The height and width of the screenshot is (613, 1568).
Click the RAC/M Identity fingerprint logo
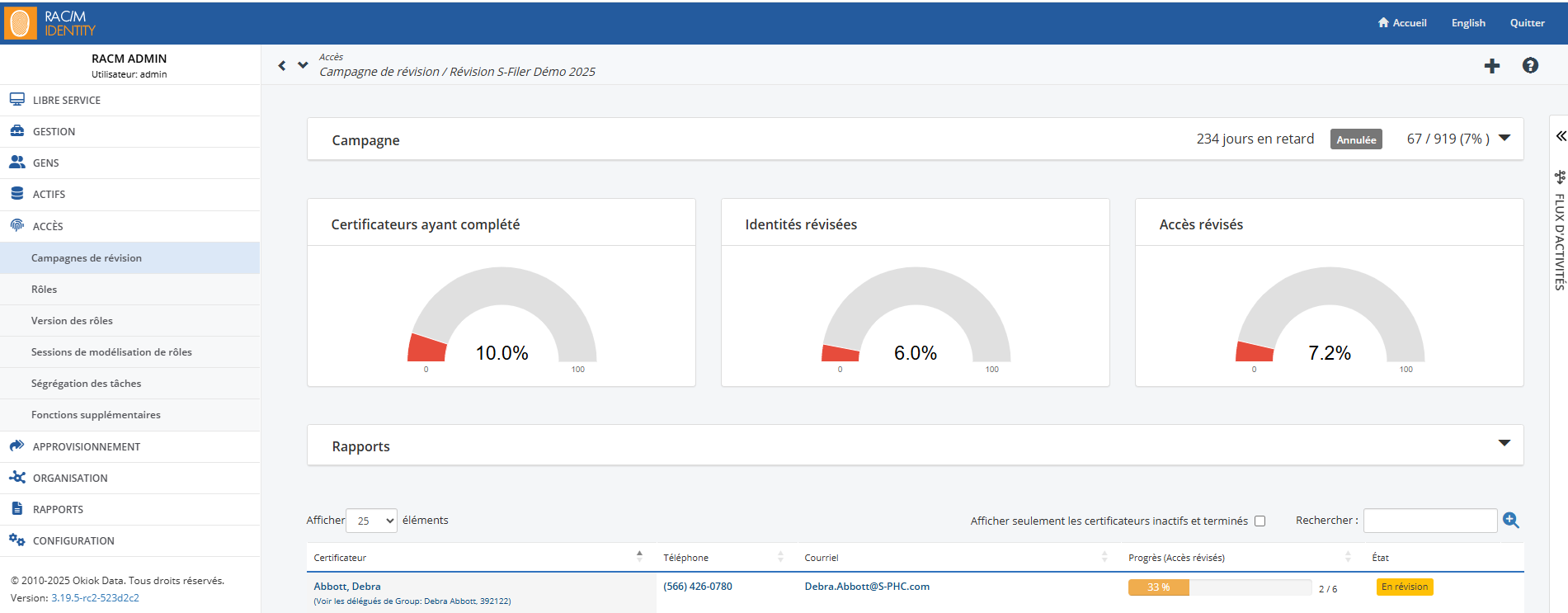[x=20, y=23]
